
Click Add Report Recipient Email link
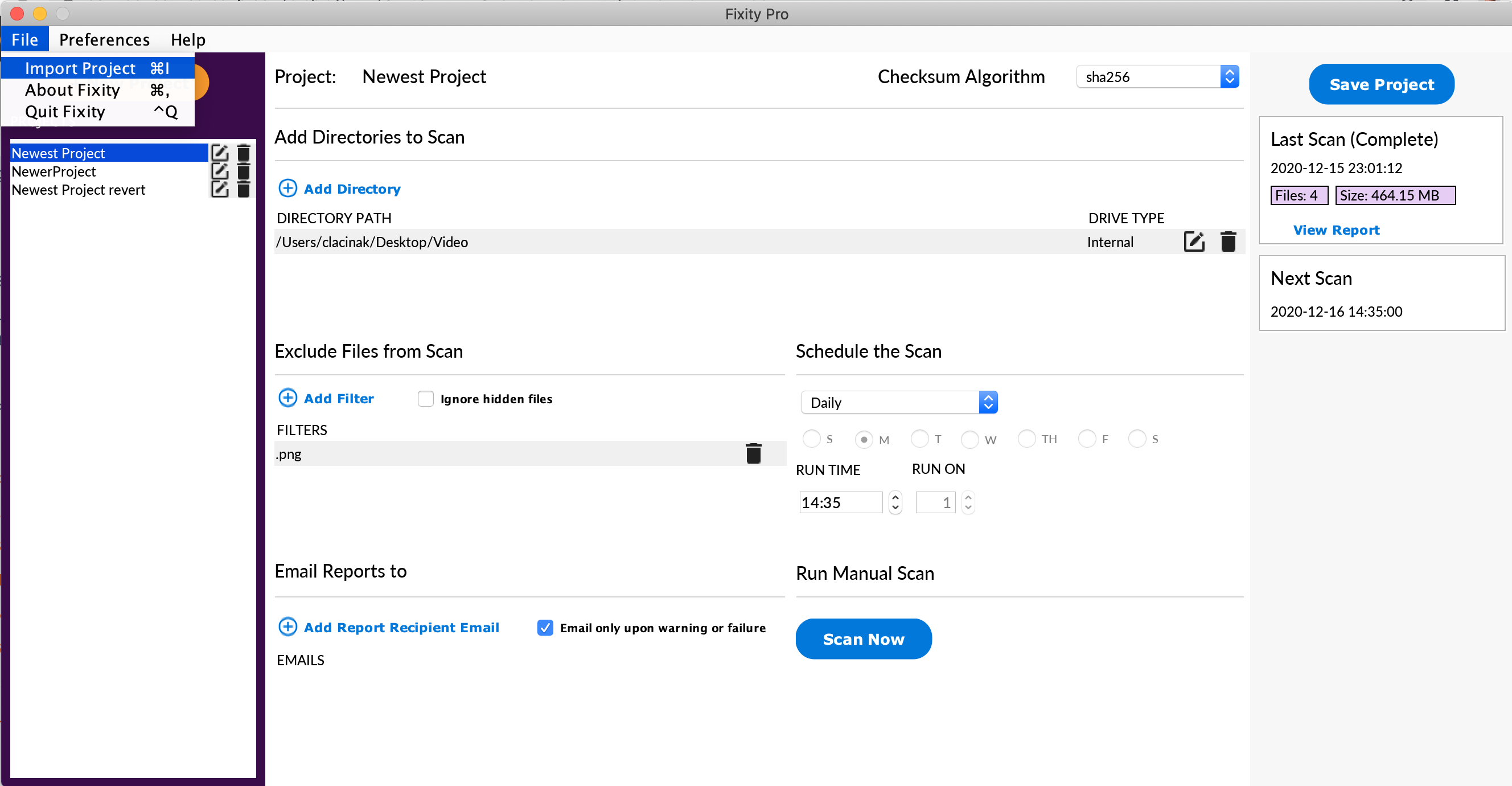pos(401,628)
